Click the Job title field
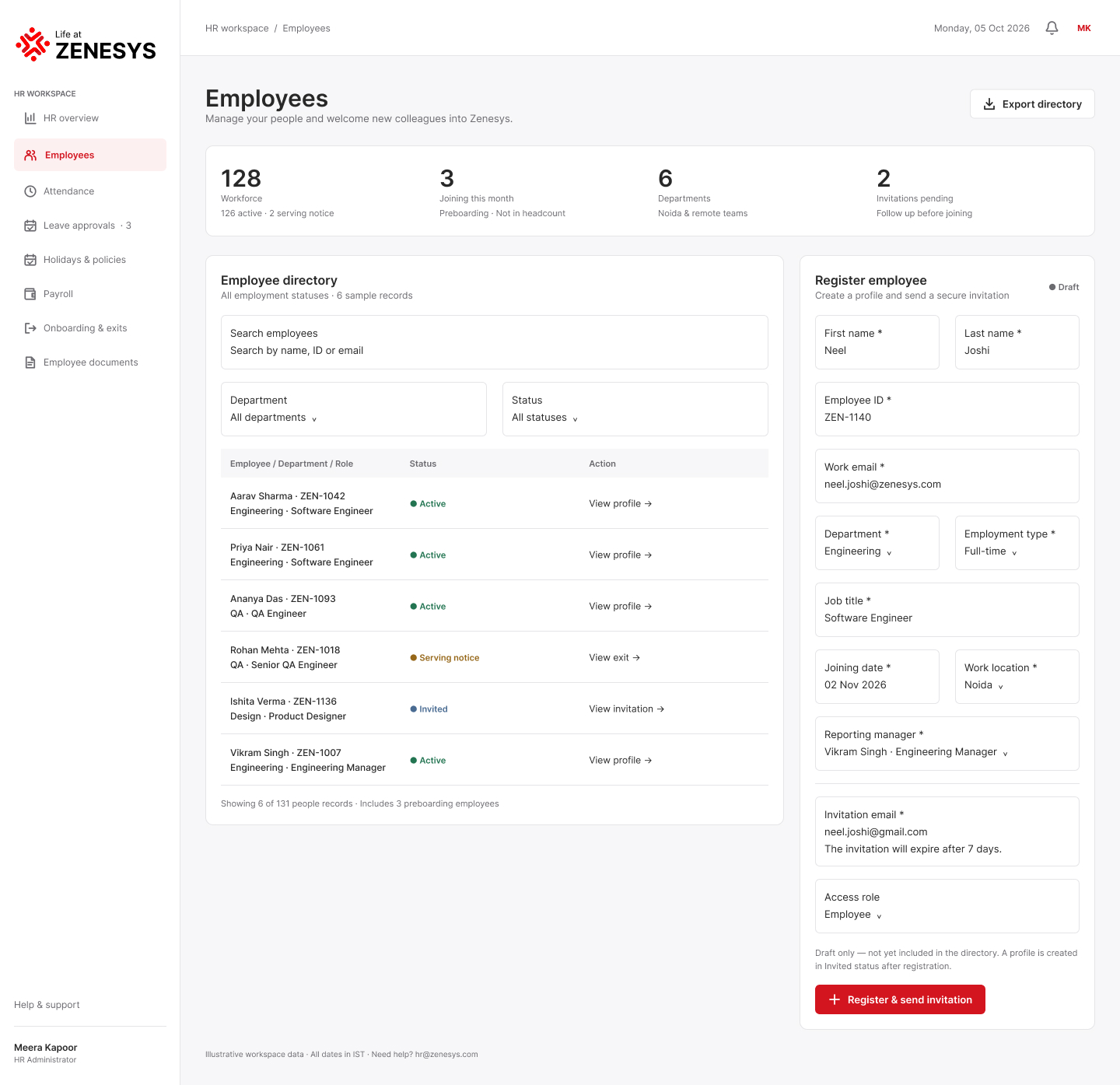Viewport: 1120px width, 1085px height. pyautogui.click(x=947, y=610)
